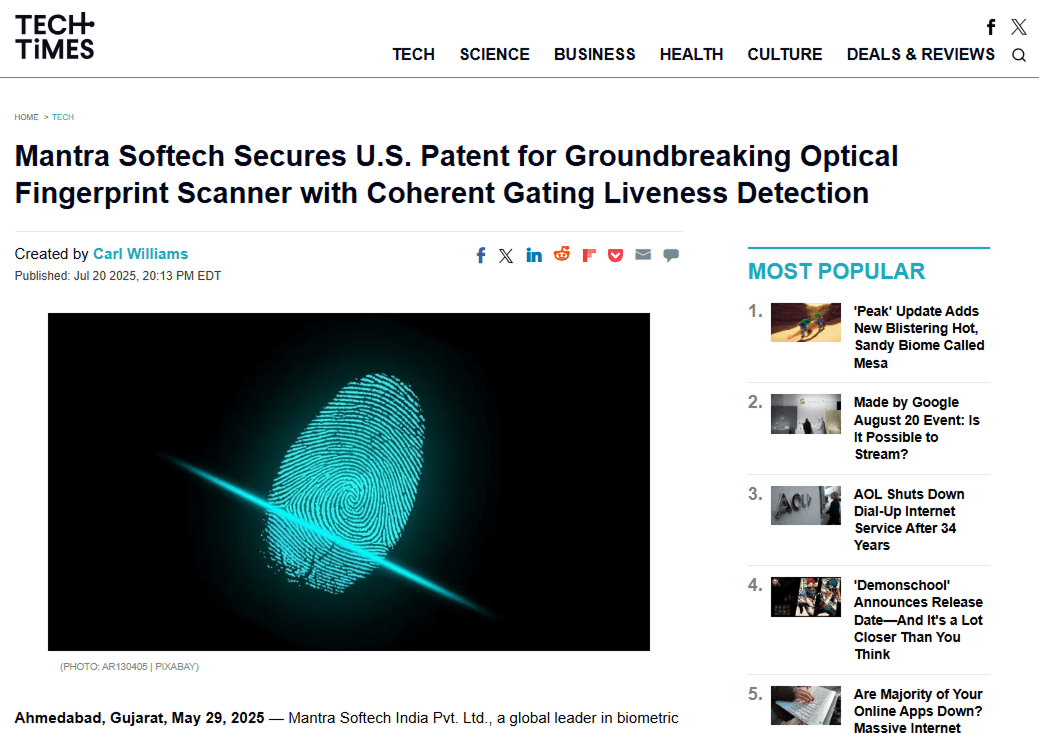Share article on Flipboard

590,255
